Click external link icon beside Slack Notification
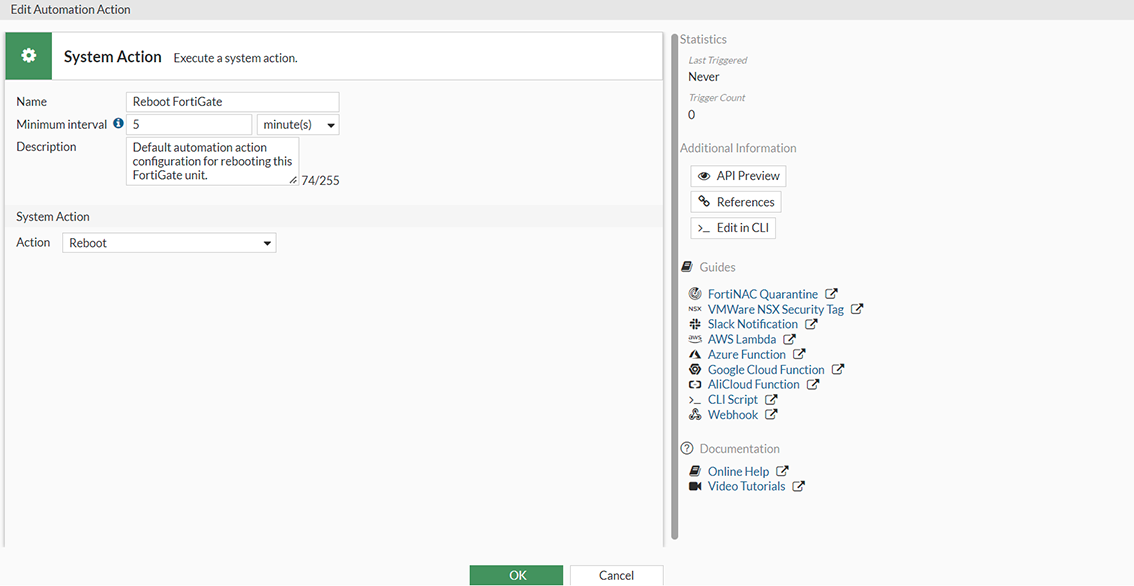This screenshot has width=1134, height=586. pos(811,324)
